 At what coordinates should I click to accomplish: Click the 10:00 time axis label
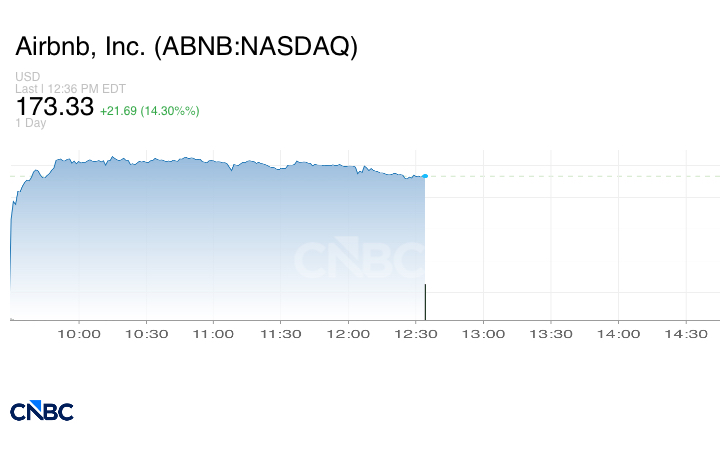coord(79,334)
